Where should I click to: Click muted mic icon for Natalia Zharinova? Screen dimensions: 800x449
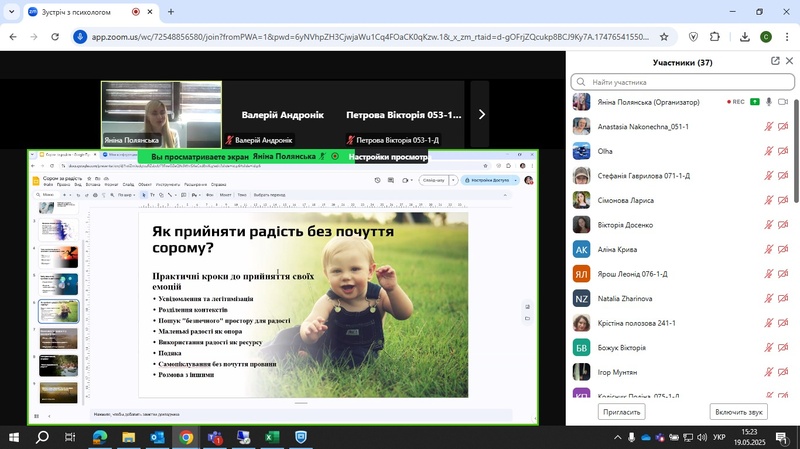pos(768,298)
